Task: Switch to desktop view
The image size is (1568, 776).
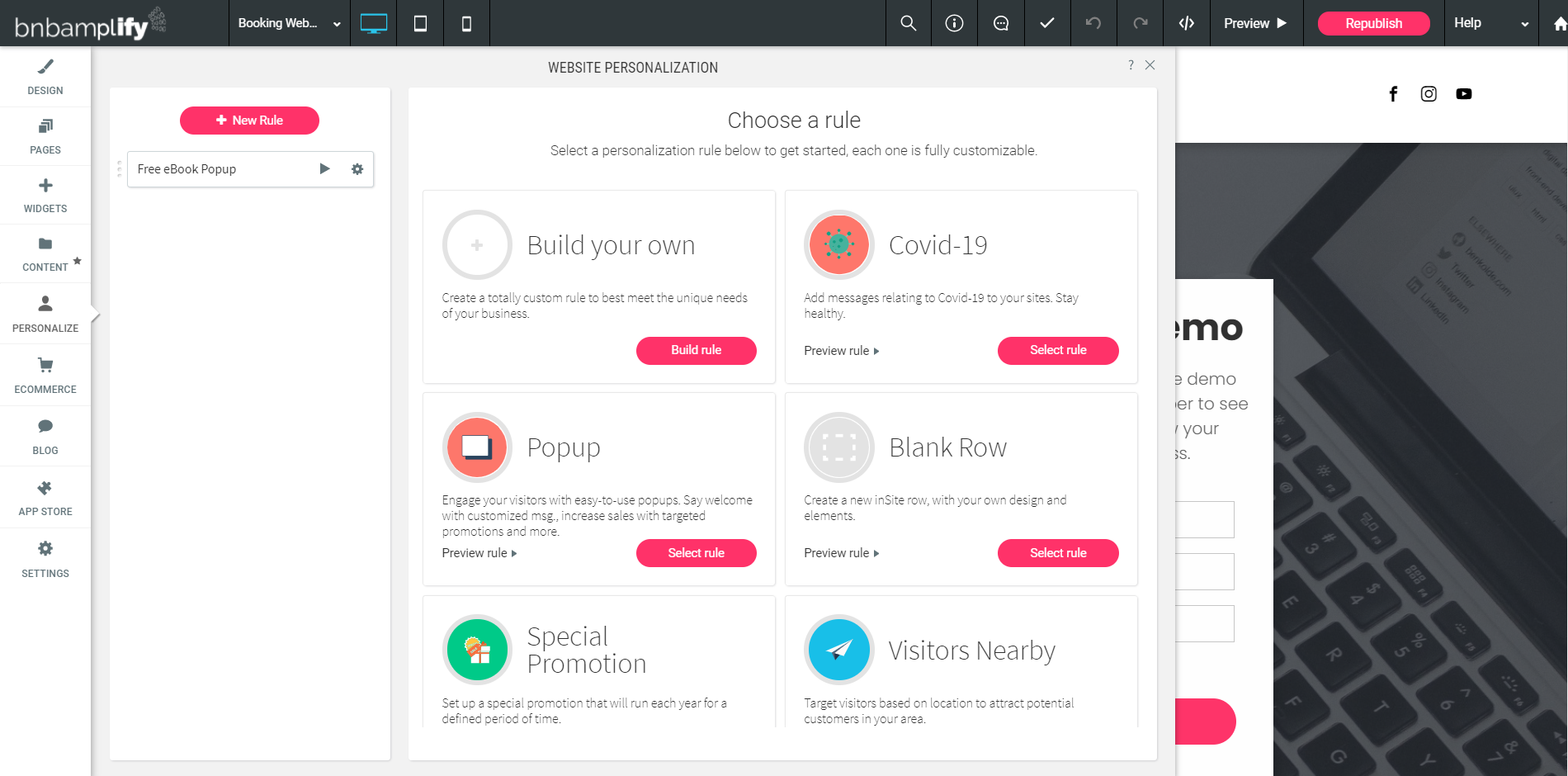Action: pos(374,23)
